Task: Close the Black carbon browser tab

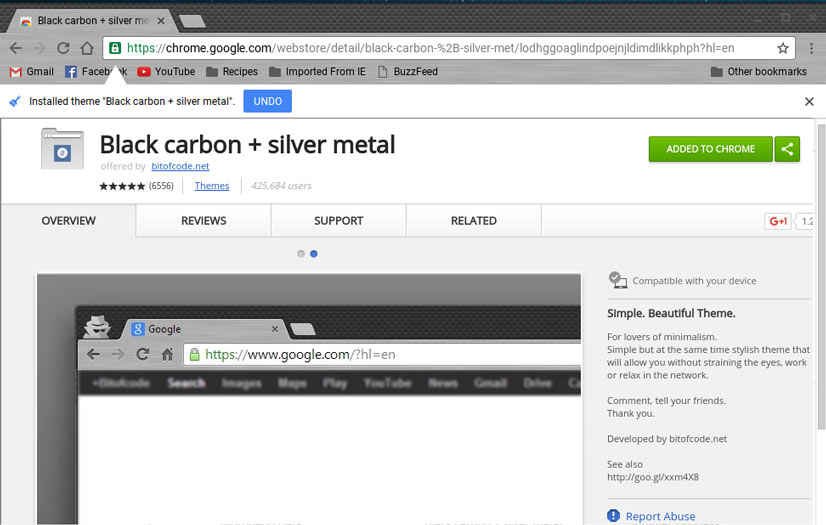Action: pyautogui.click(x=161, y=21)
